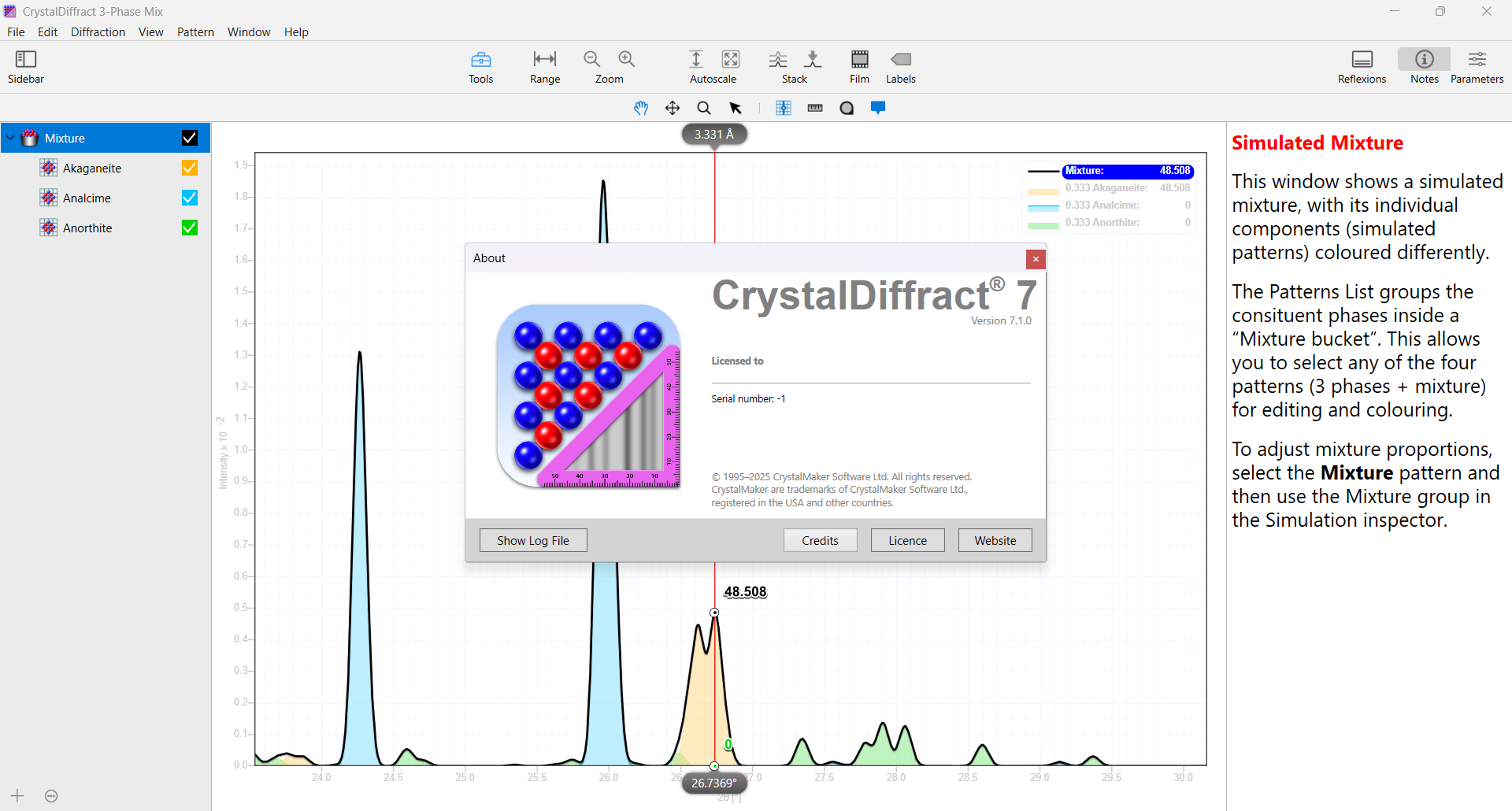Open the View menu

151,32
